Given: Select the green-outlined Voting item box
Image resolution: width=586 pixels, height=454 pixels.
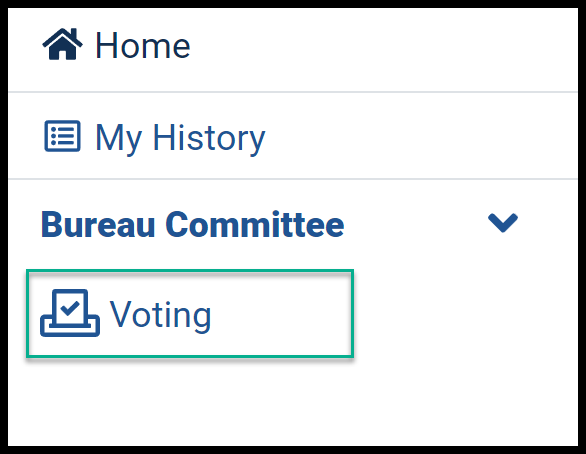Looking at the screenshot, I should point(190,313).
